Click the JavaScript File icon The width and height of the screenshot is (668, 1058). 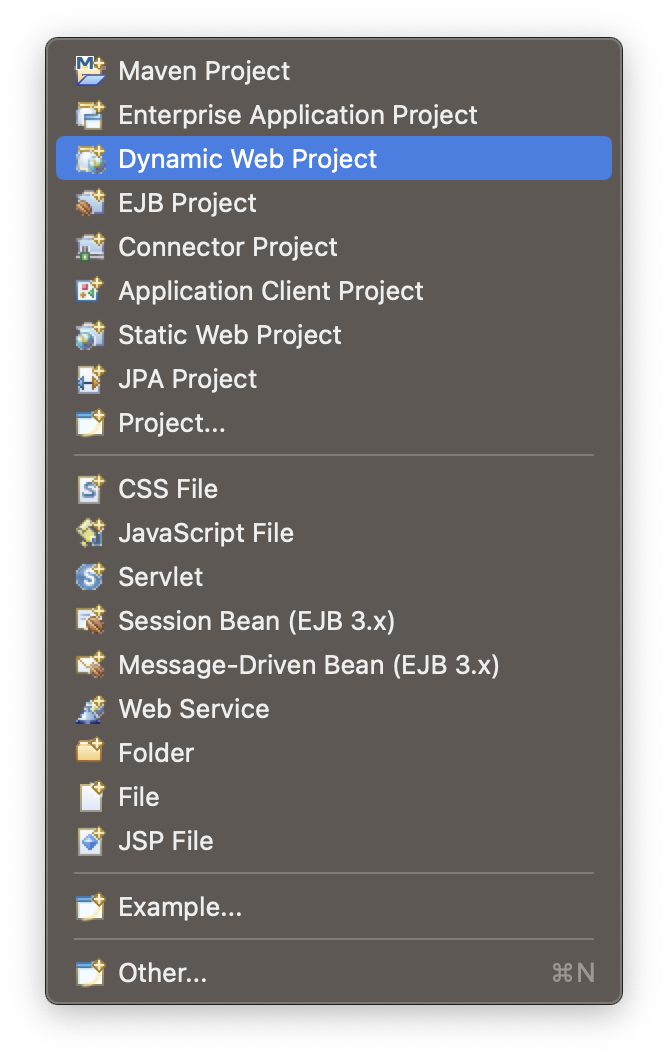[90, 533]
